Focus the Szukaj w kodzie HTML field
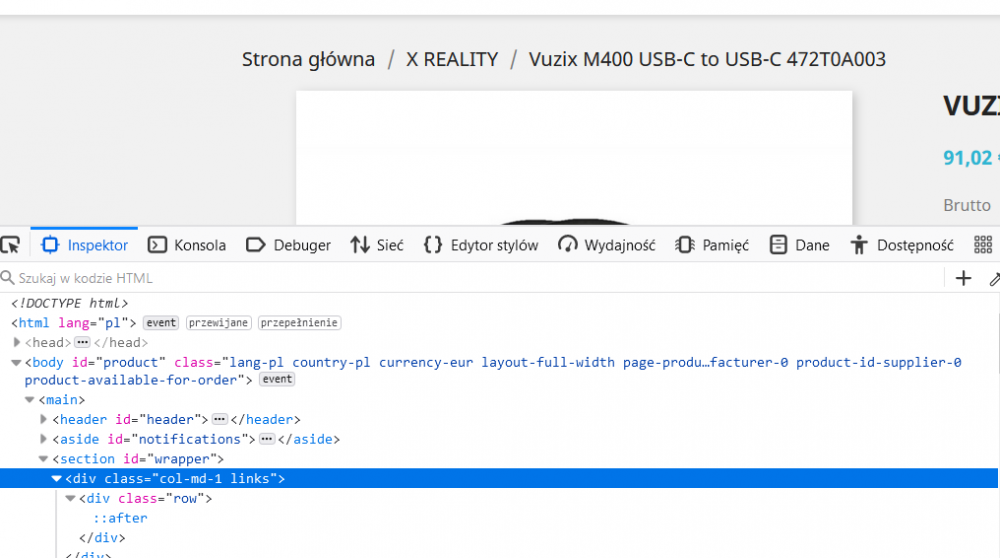 472,278
